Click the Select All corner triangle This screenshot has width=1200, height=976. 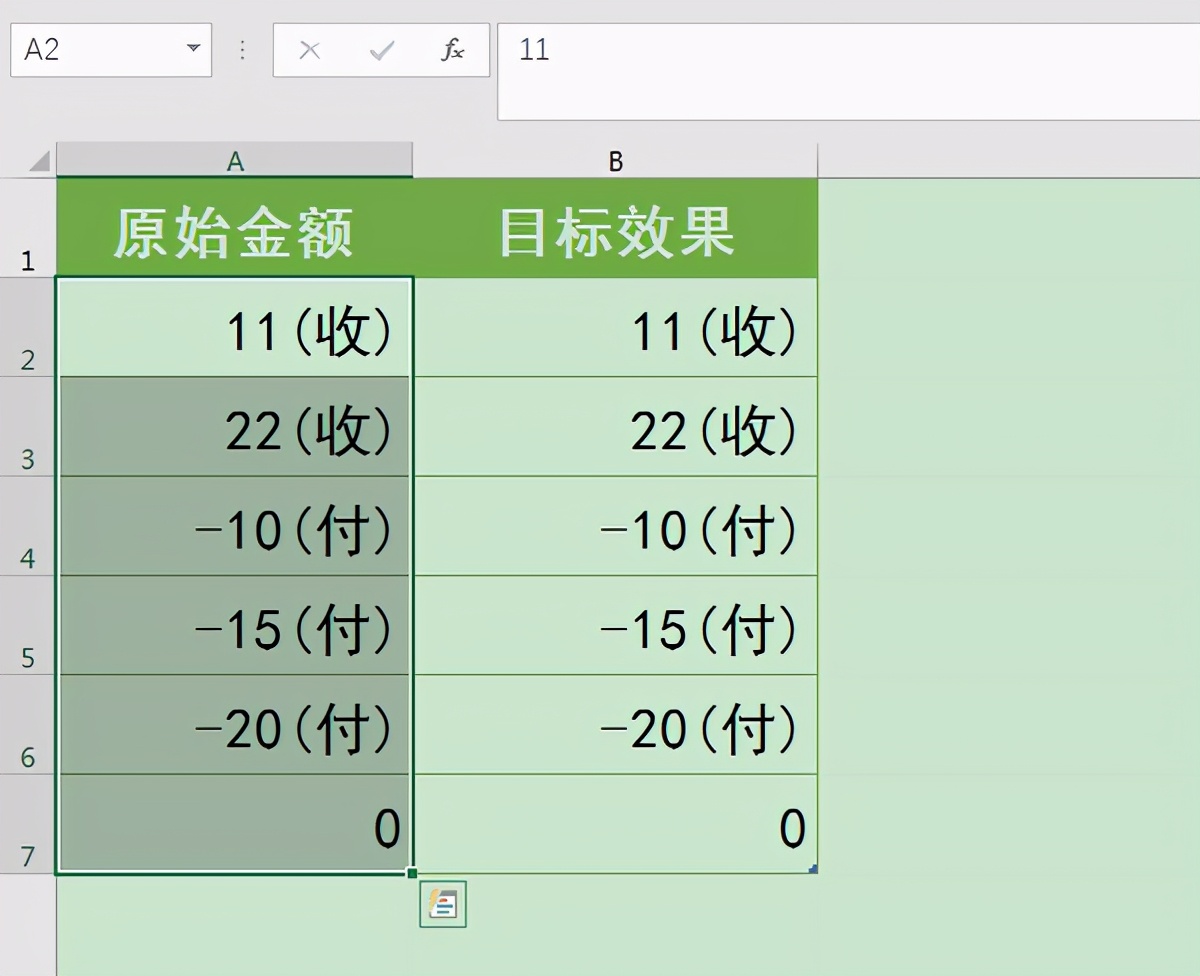pyautogui.click(x=39, y=161)
